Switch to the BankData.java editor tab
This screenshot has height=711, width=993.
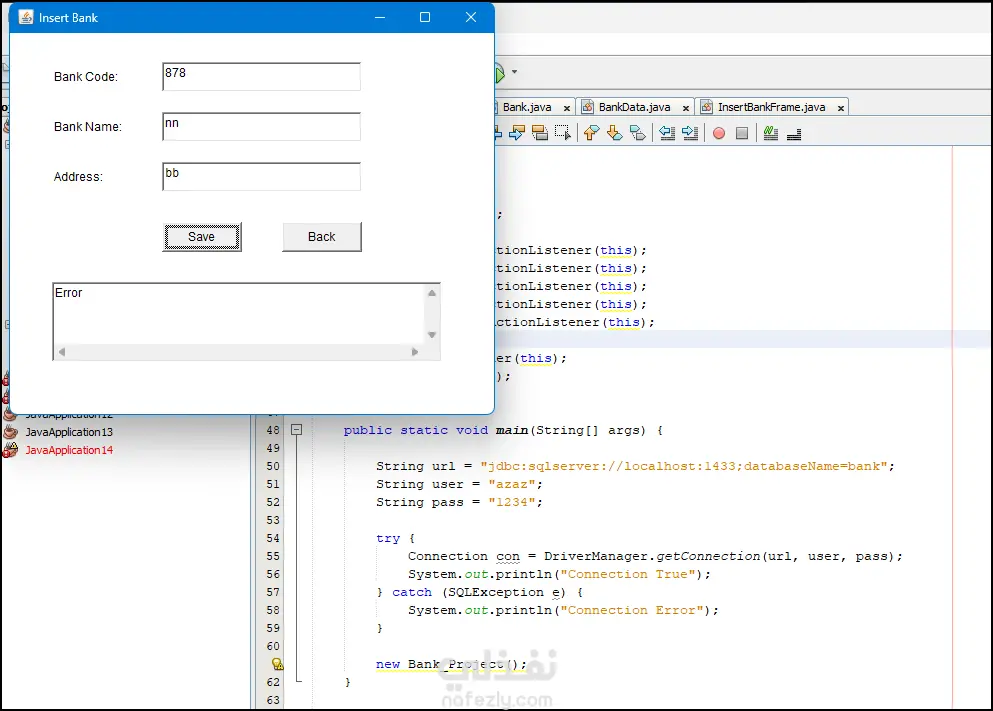tap(635, 108)
